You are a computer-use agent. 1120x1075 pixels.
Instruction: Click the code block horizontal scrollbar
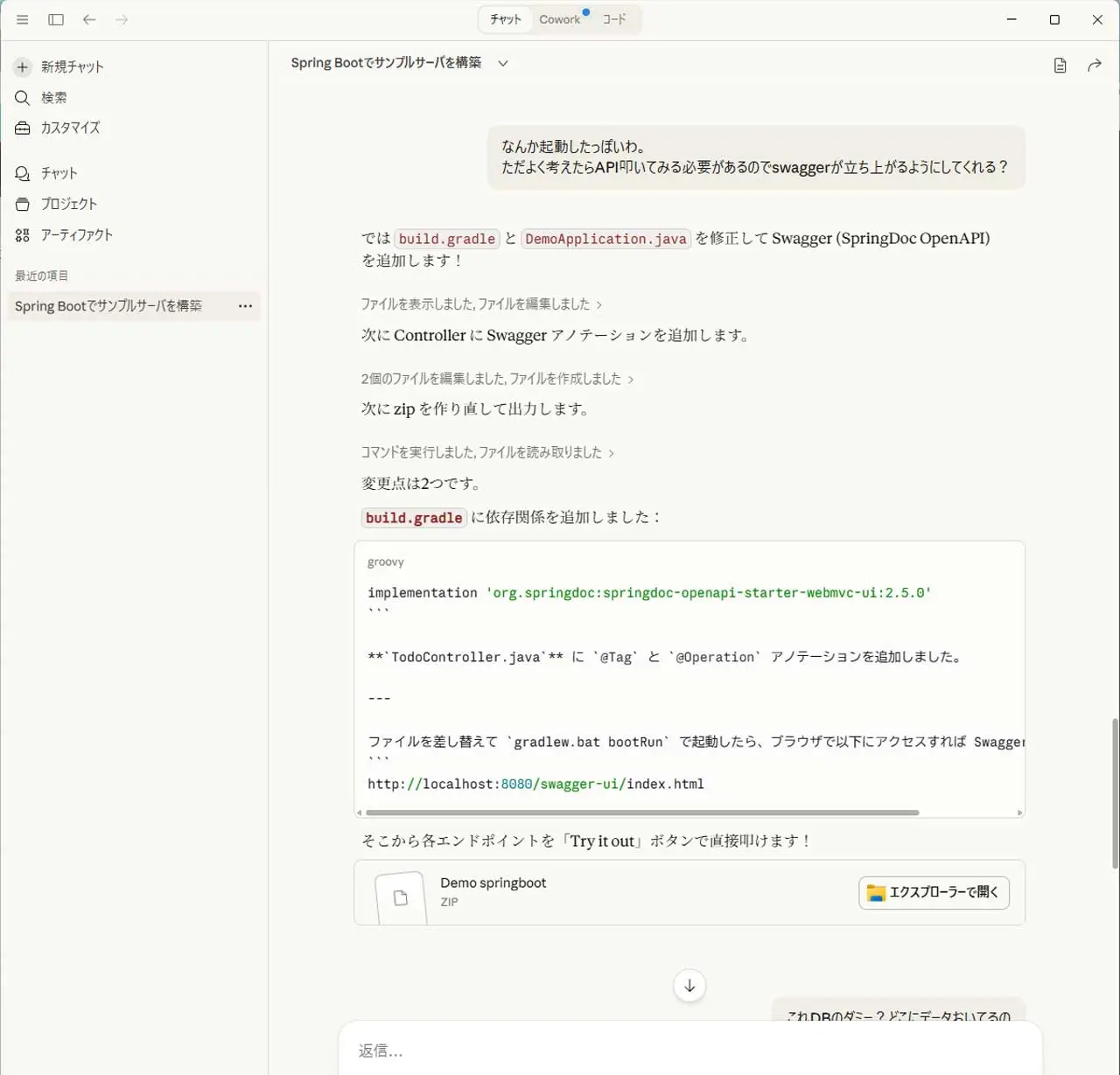642,813
